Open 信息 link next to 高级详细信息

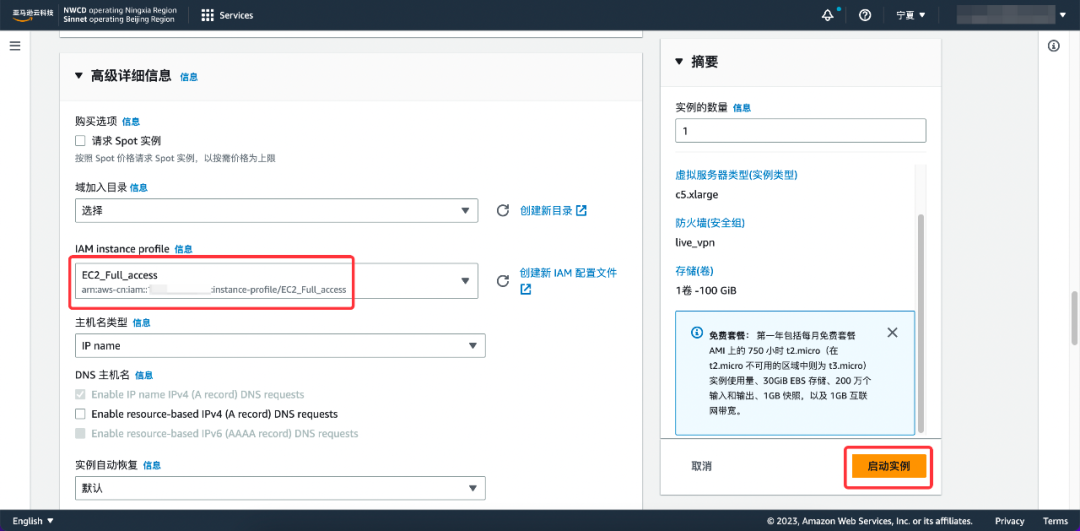(x=189, y=77)
